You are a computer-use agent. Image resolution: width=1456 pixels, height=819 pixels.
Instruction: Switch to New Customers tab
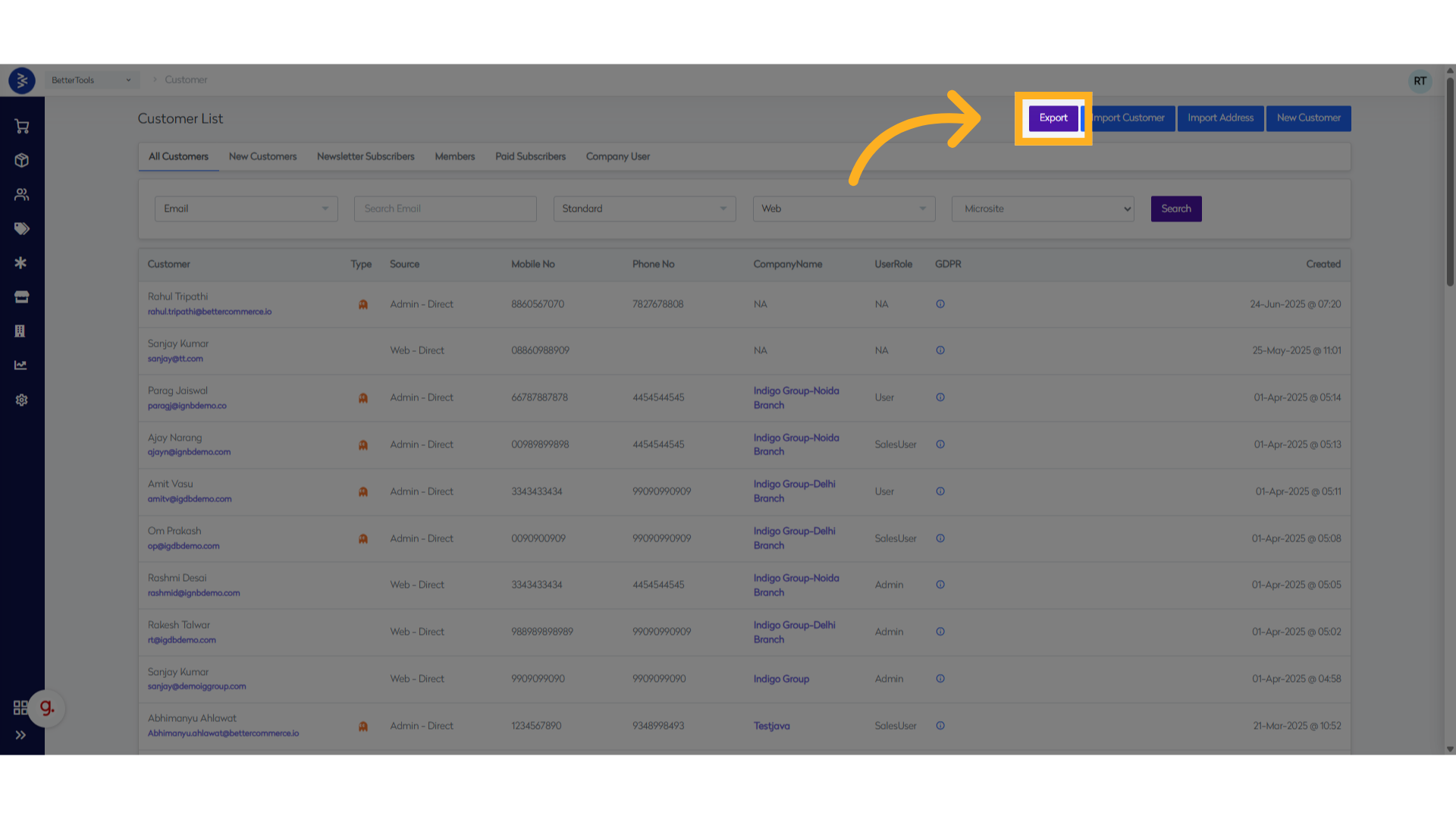click(262, 156)
